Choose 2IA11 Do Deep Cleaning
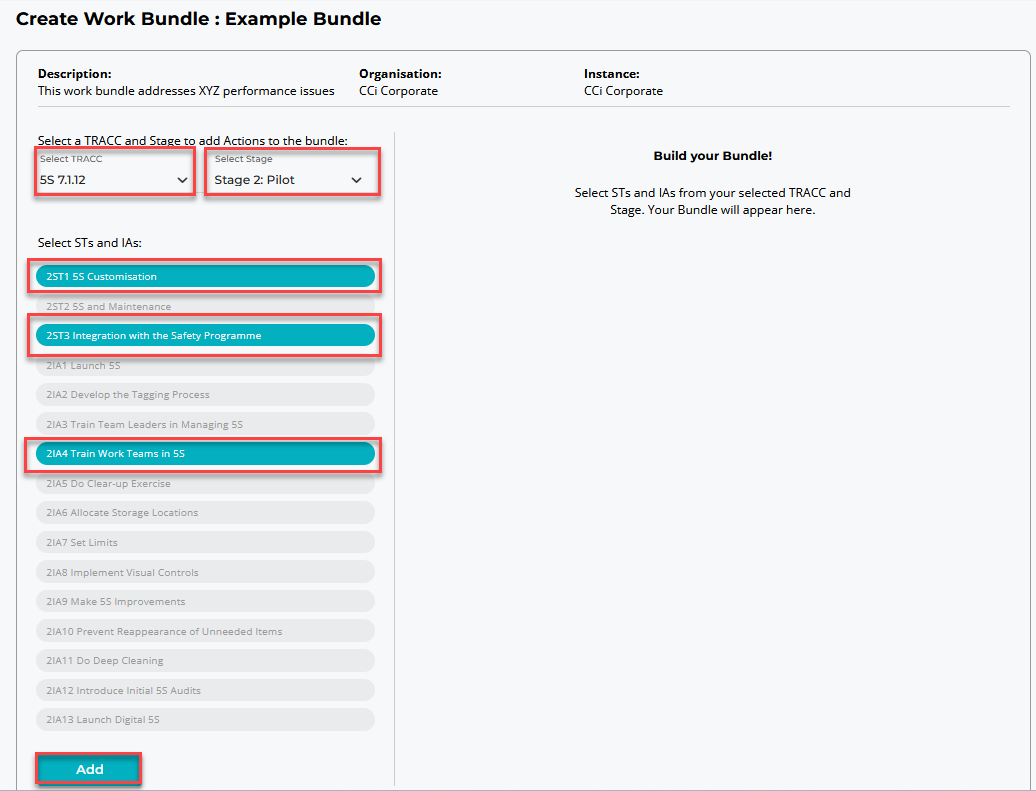1036x791 pixels. click(205, 661)
